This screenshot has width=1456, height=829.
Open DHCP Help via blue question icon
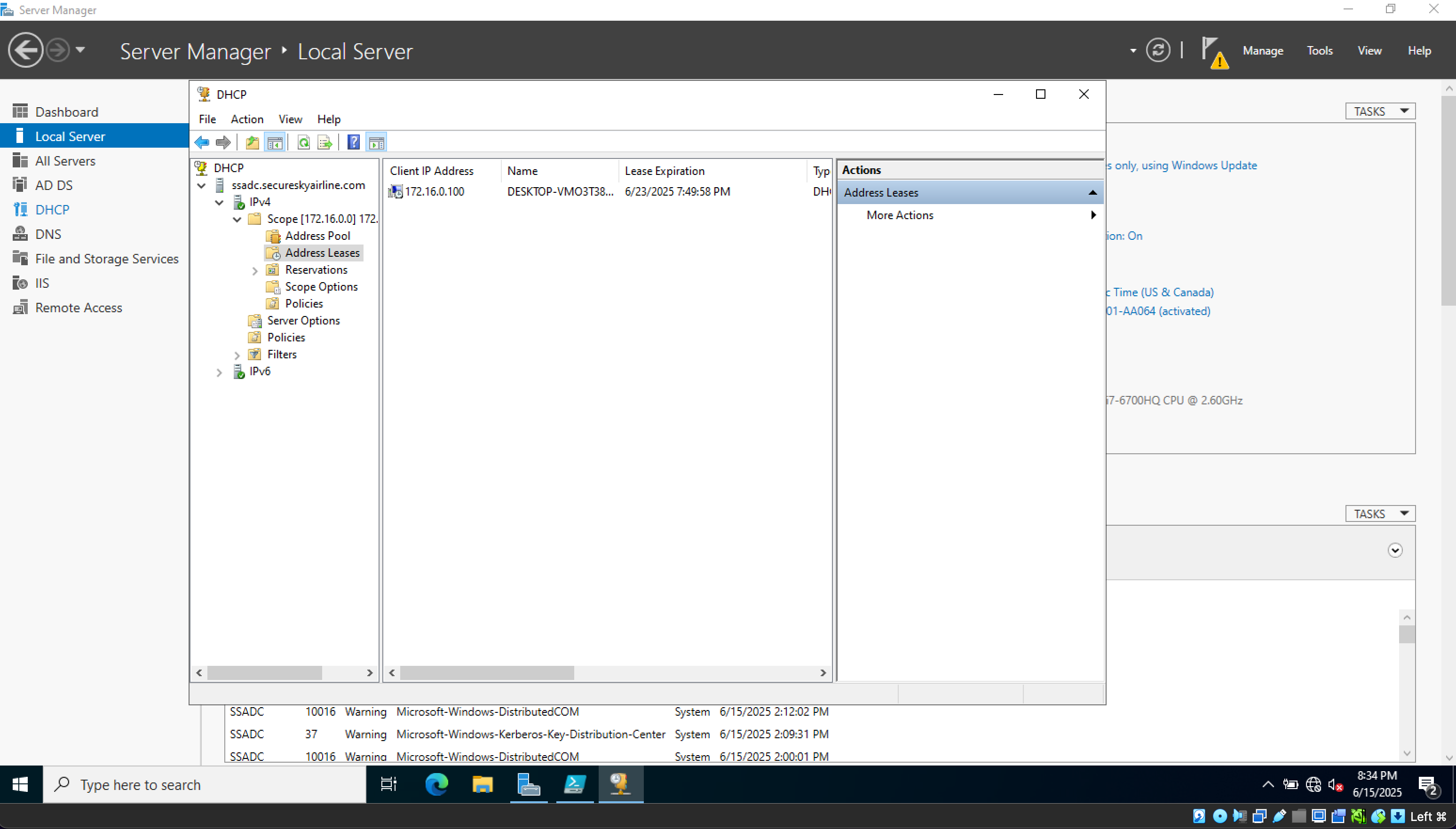[x=354, y=142]
